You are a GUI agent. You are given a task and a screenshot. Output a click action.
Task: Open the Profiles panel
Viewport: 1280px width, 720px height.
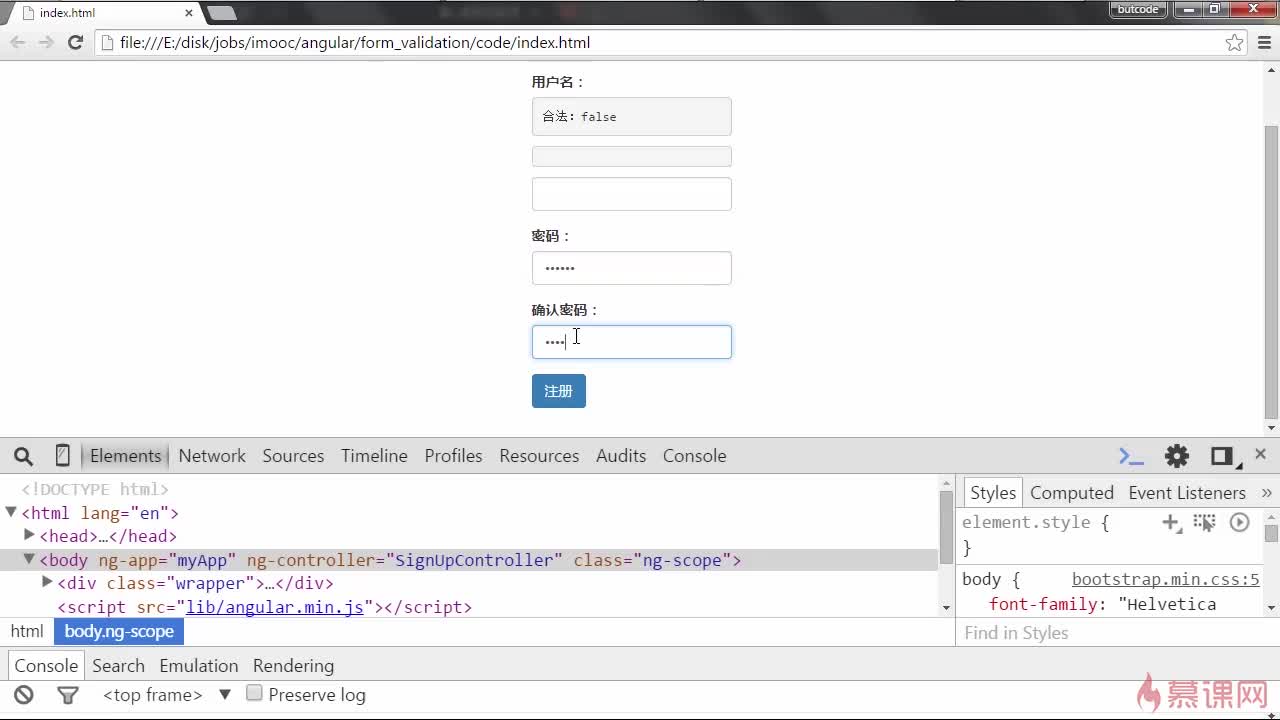pyautogui.click(x=453, y=456)
